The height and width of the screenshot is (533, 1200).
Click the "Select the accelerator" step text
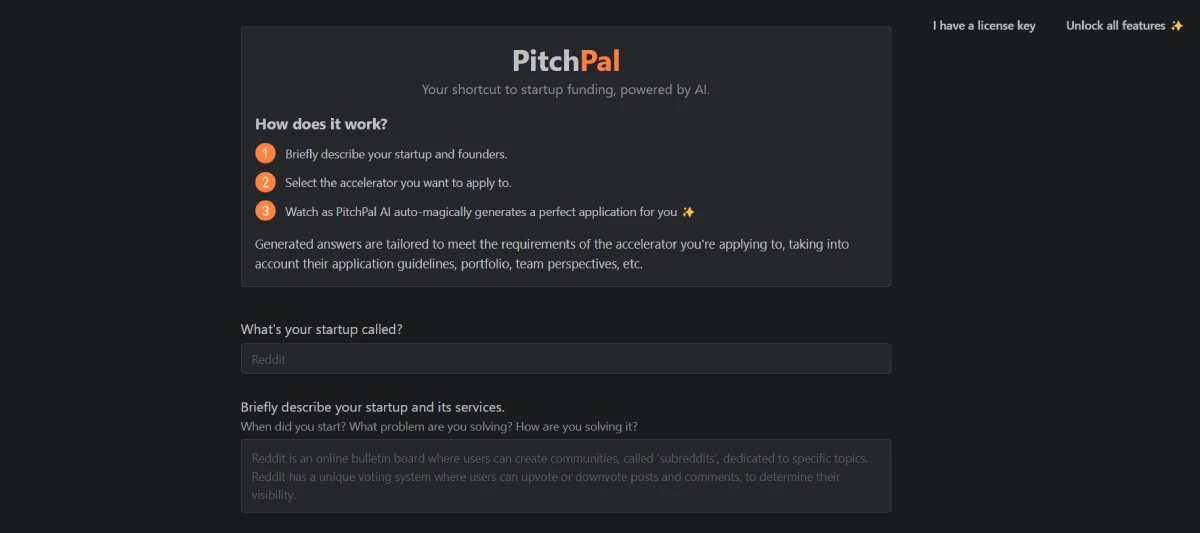(398, 183)
